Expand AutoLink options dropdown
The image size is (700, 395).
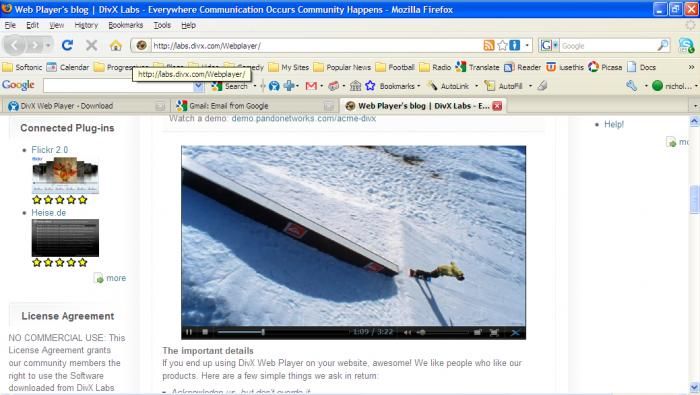476,86
